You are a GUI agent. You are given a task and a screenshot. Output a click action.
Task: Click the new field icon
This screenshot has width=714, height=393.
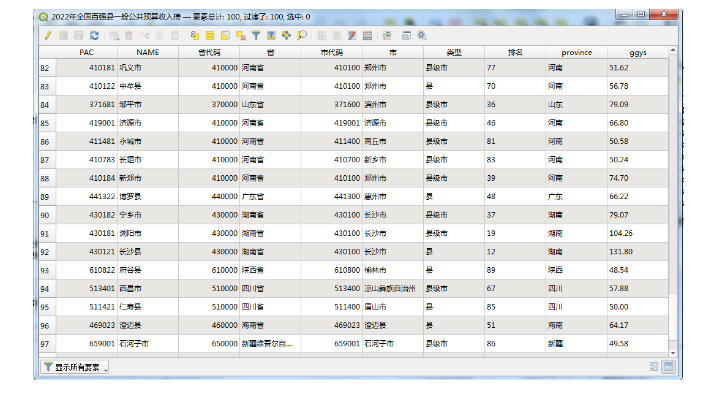click(321, 36)
